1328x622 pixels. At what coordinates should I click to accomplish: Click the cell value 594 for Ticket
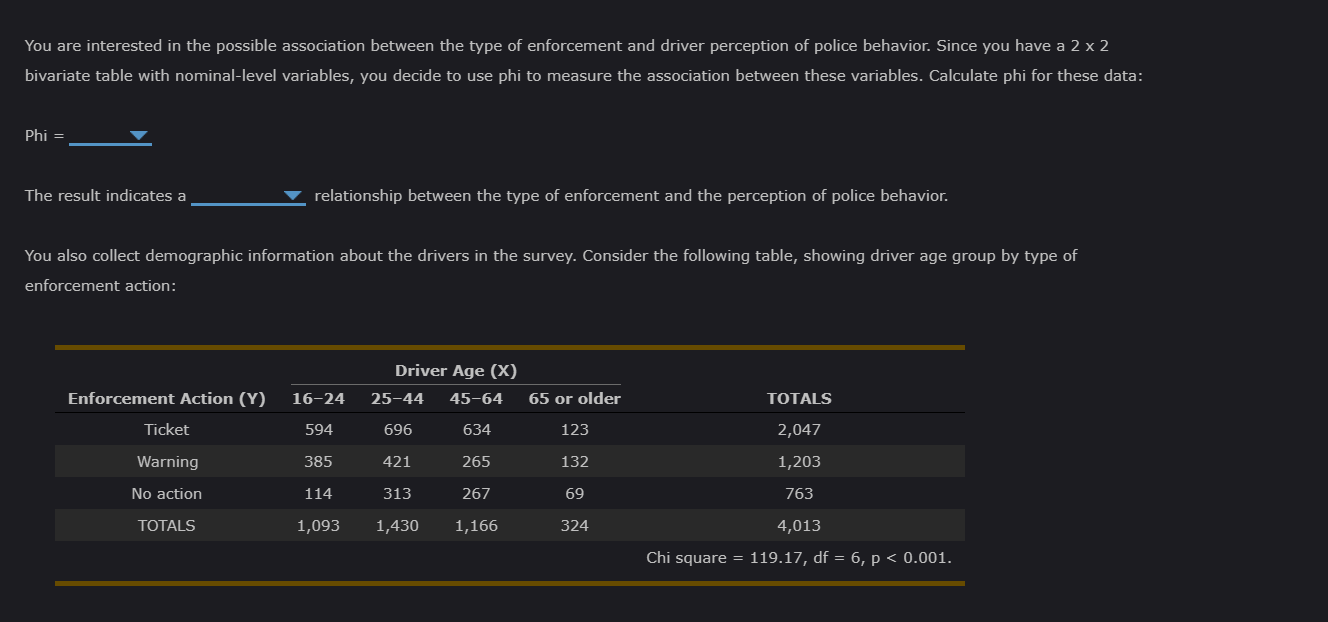point(318,430)
